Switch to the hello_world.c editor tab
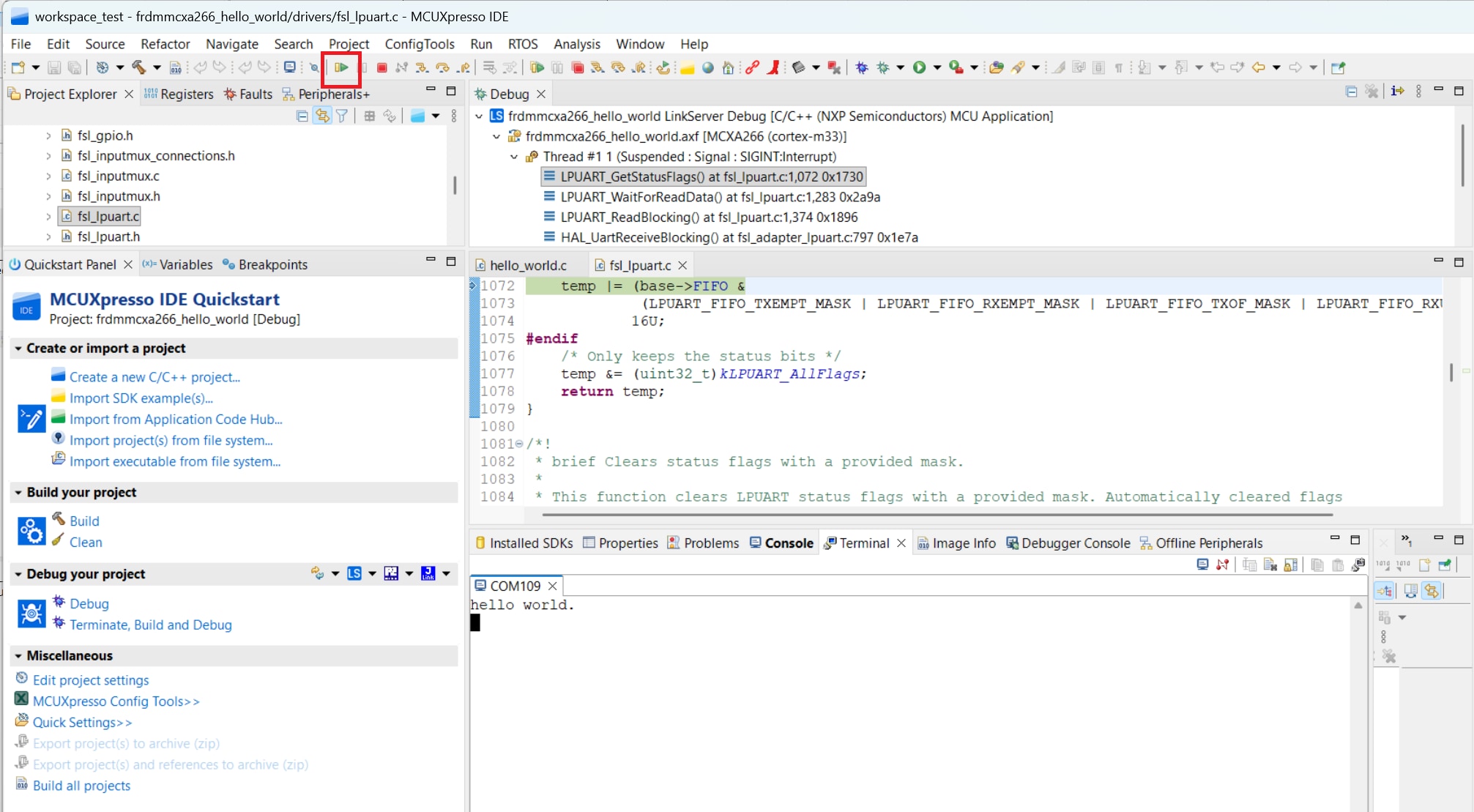 click(529, 264)
